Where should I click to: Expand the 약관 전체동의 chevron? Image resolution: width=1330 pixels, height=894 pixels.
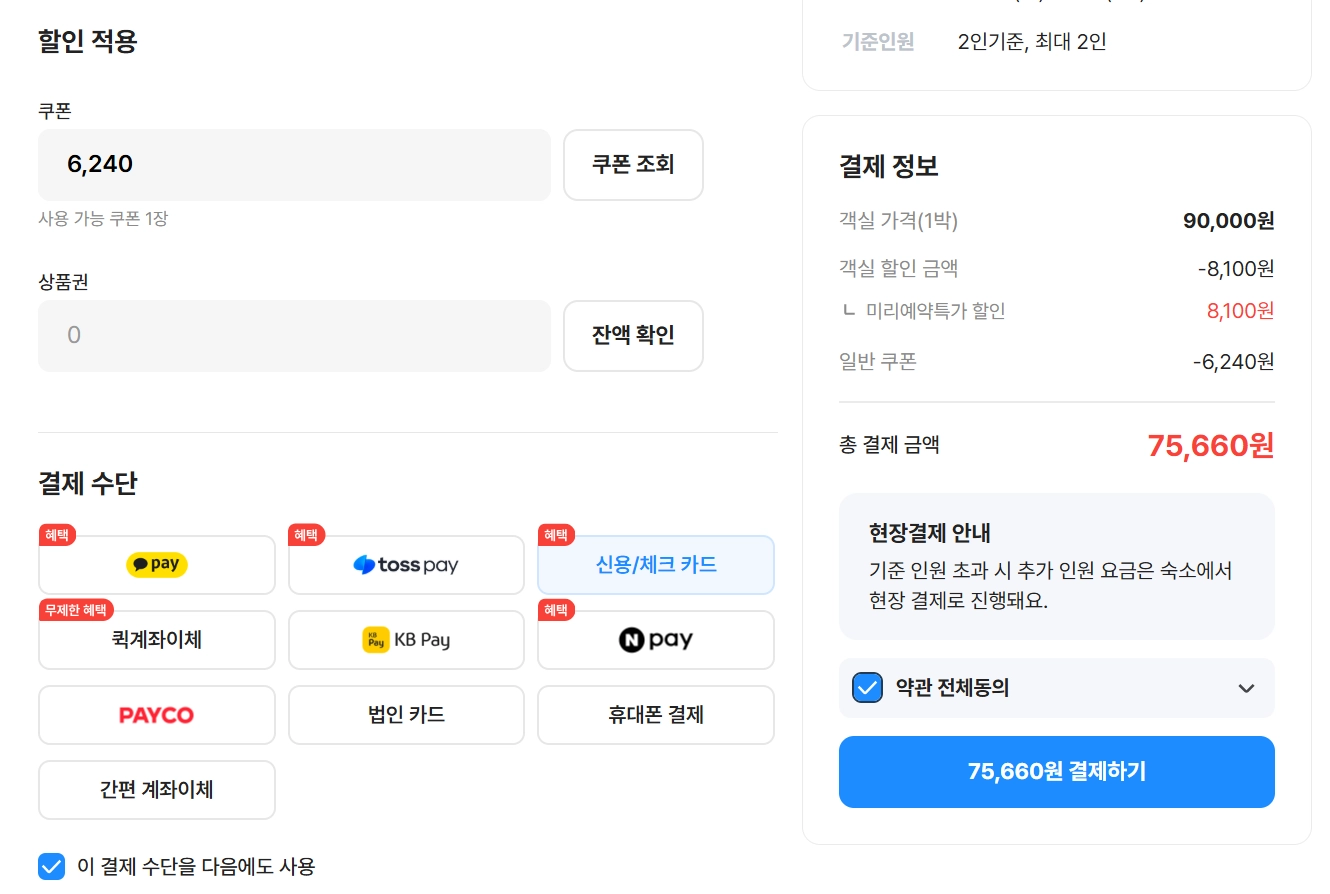1246,688
